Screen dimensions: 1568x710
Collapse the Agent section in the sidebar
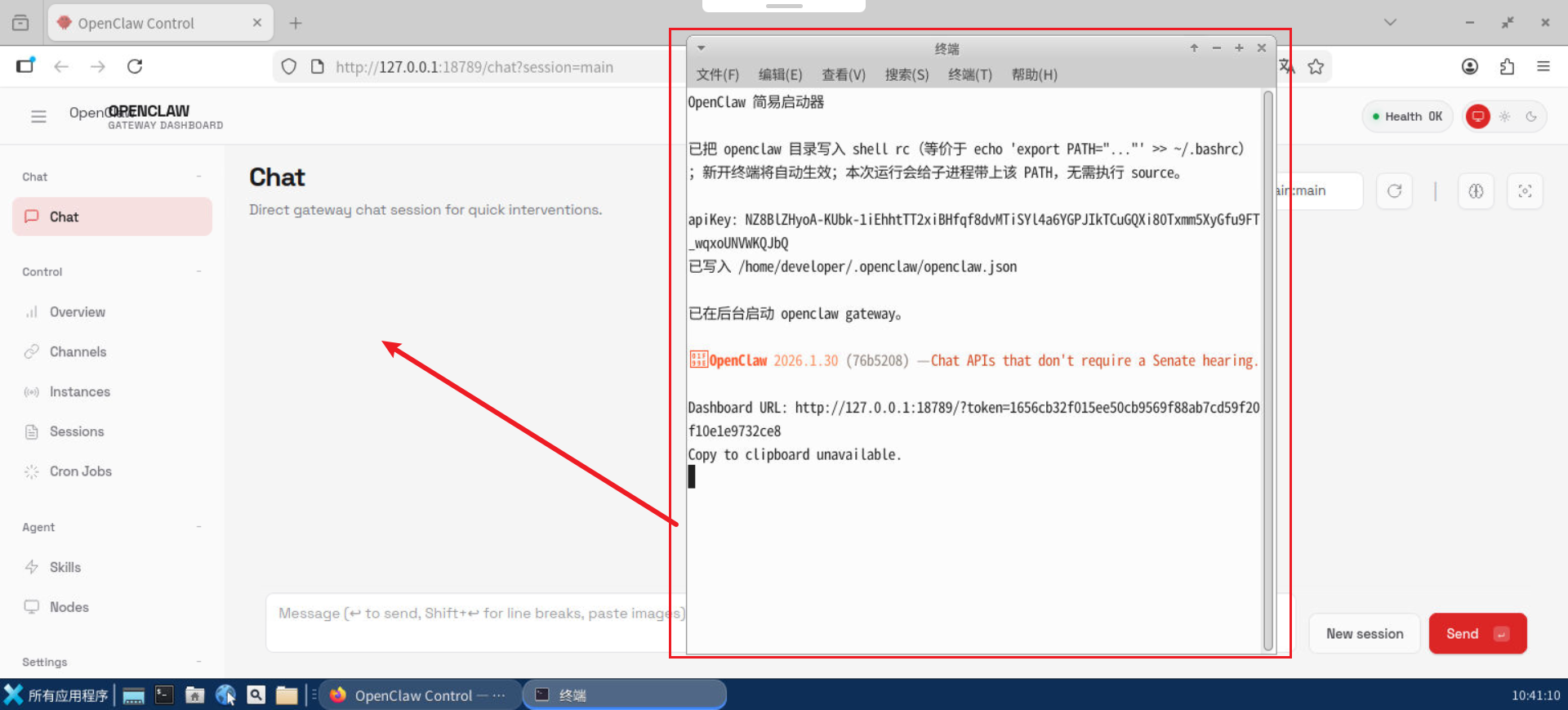click(x=198, y=527)
